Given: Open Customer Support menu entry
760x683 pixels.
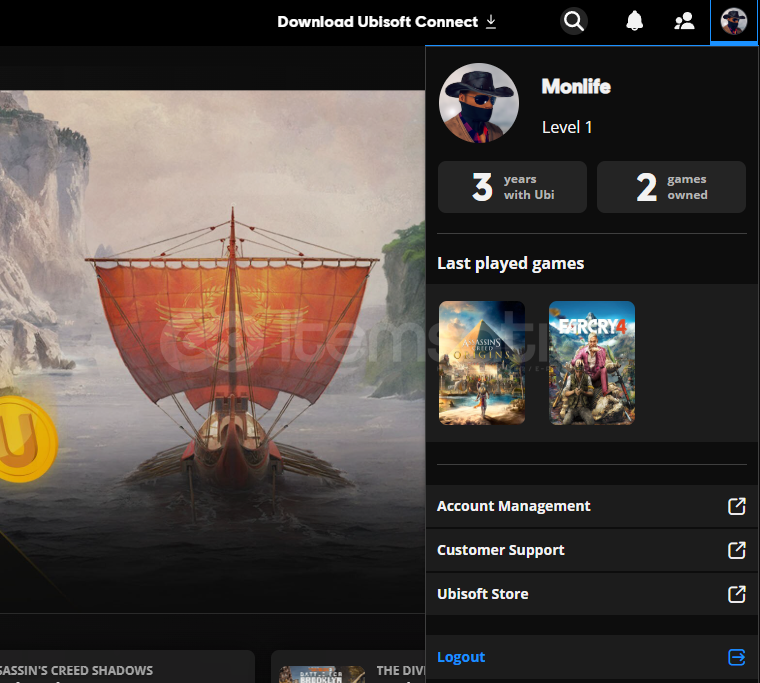Looking at the screenshot, I should click(x=592, y=550).
